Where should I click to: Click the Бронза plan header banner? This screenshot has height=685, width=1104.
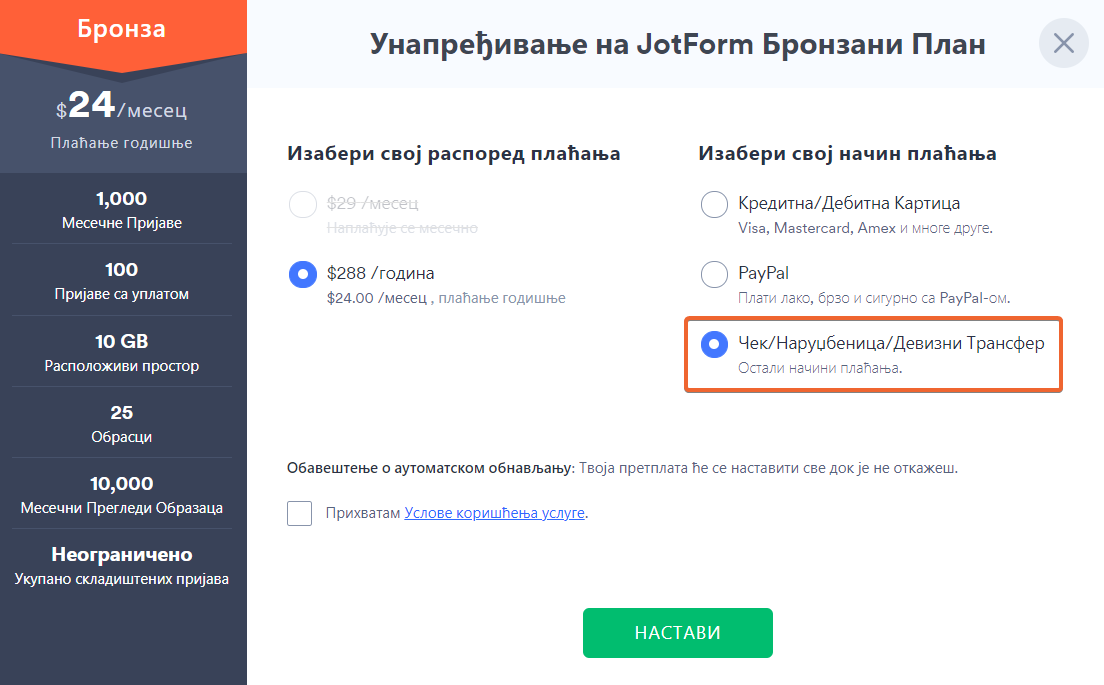pyautogui.click(x=122, y=29)
